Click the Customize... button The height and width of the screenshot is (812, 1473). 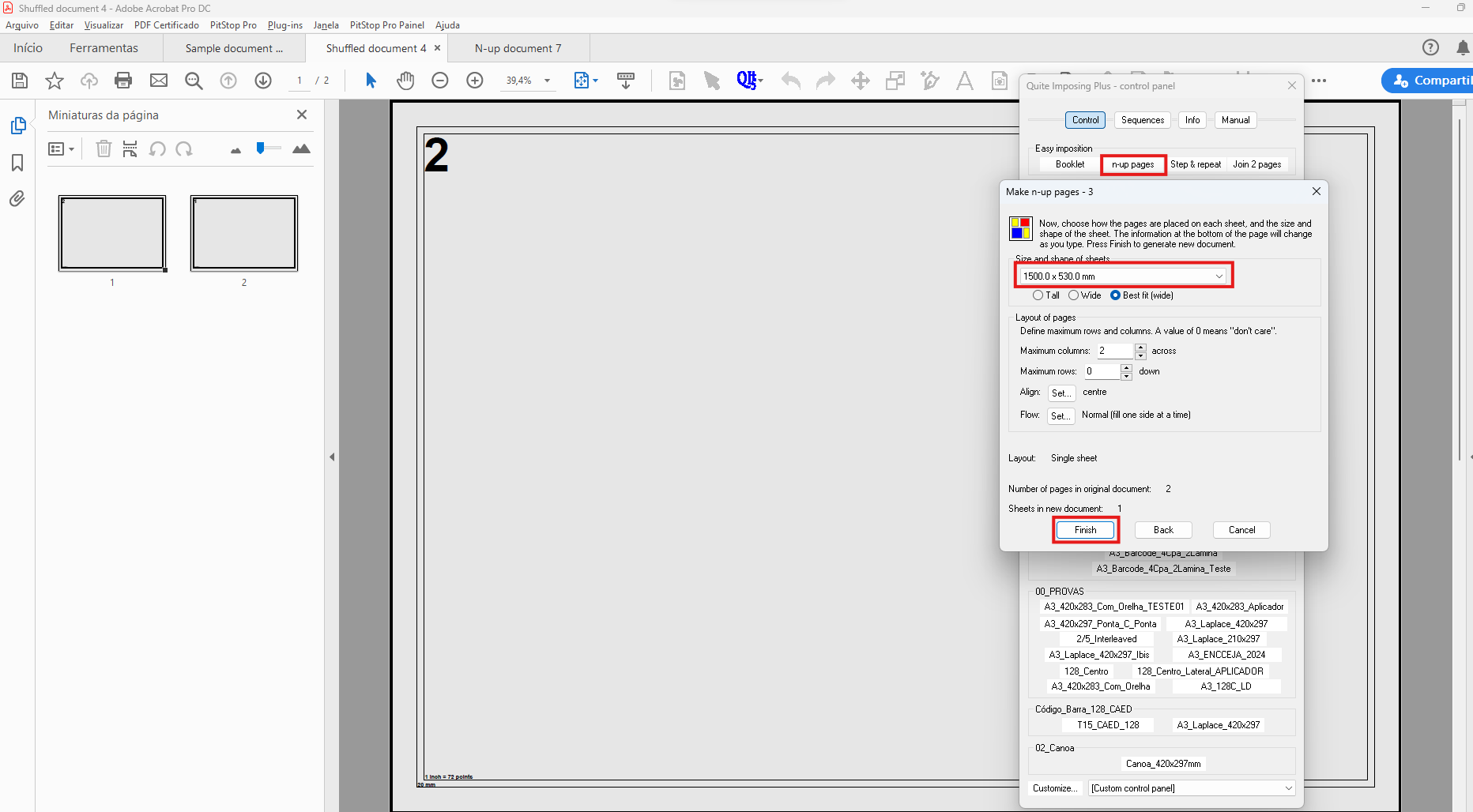point(1055,788)
